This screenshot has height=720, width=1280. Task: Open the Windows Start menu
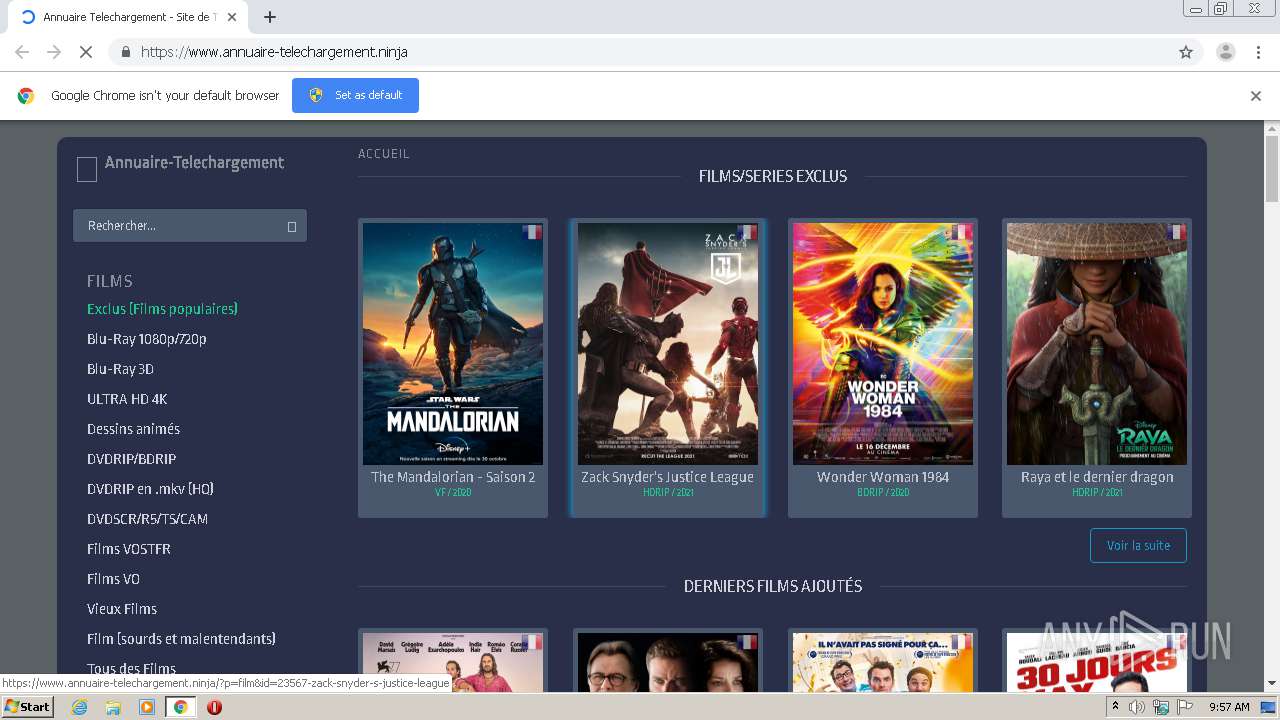27,706
